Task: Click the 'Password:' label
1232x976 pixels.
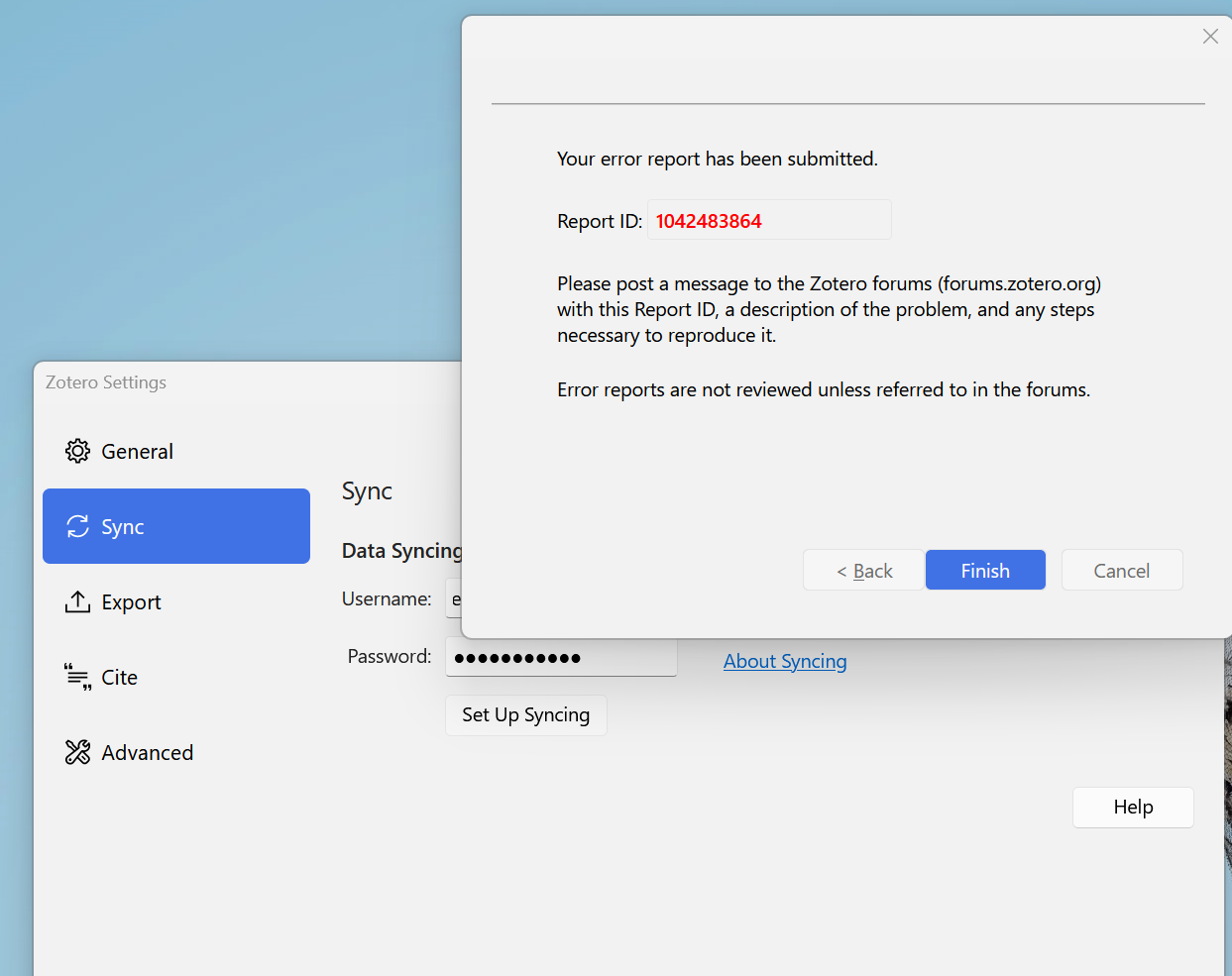Action: point(390,656)
